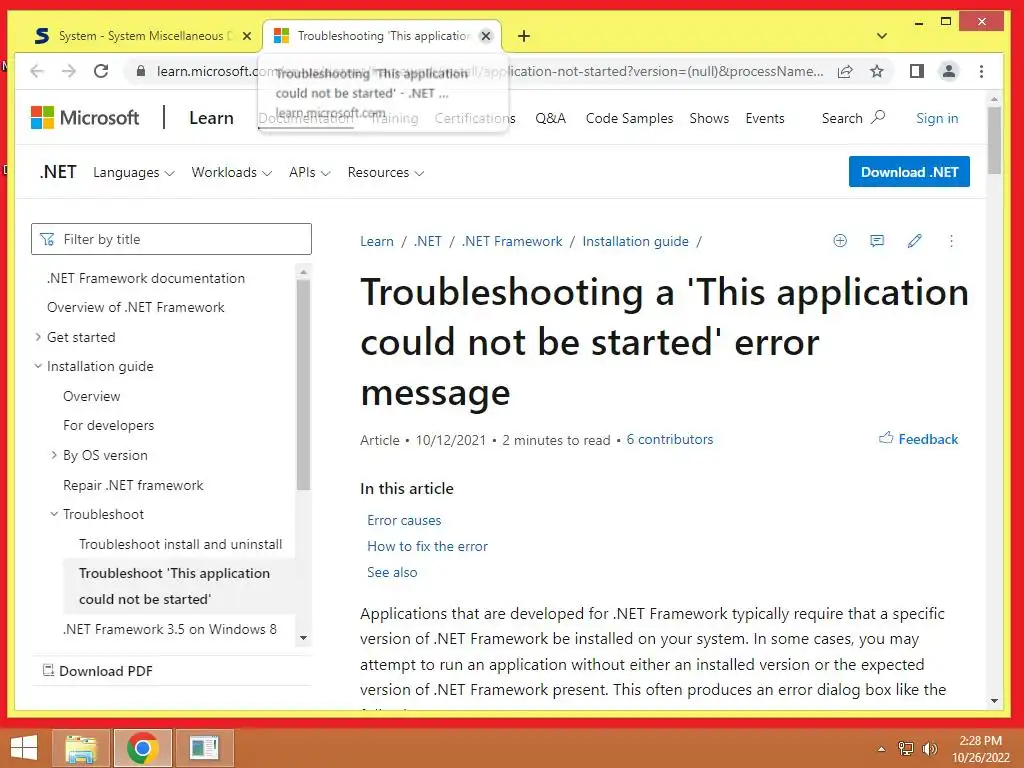Click the Search magnifier on Learn header

(878, 118)
